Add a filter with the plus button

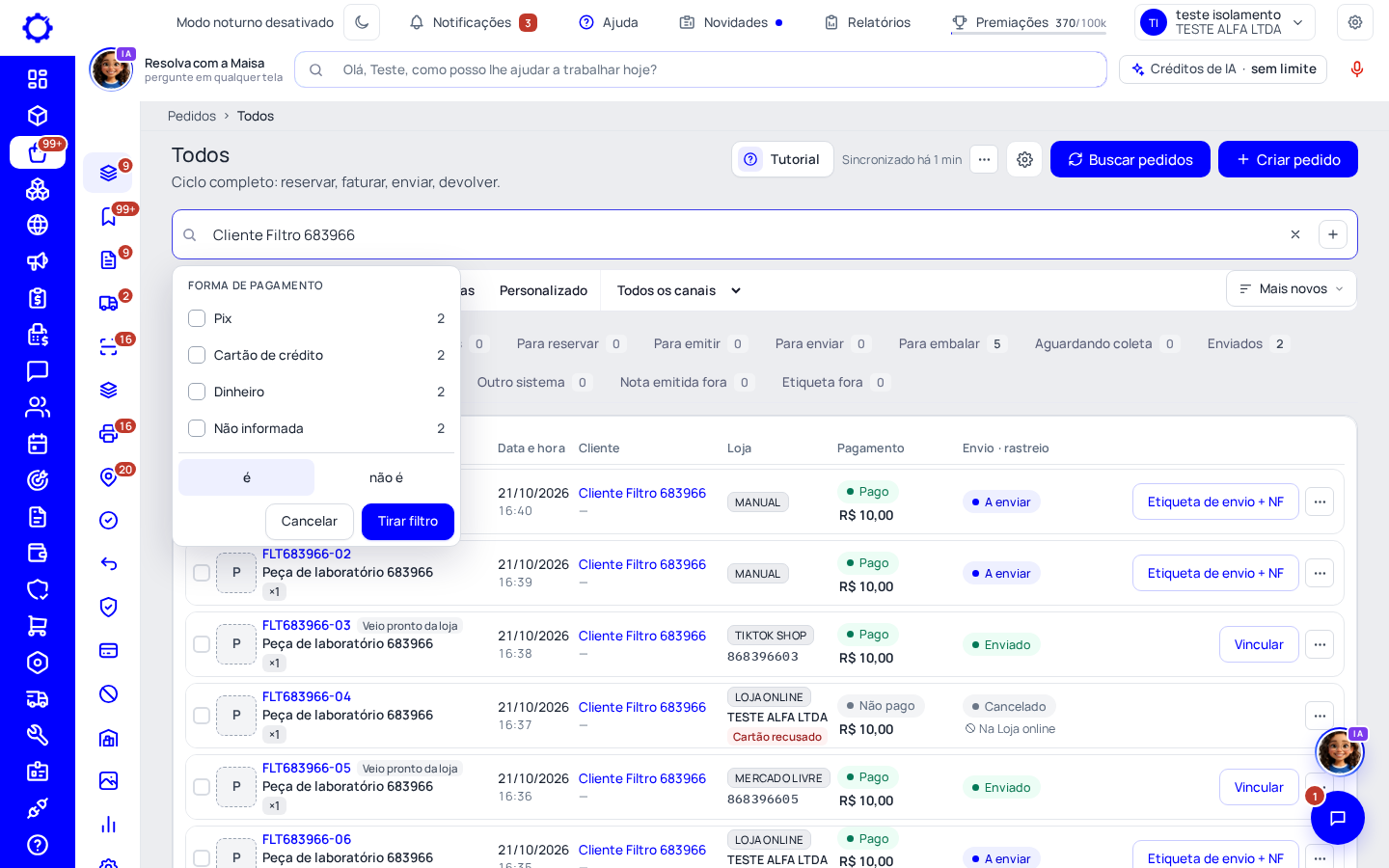1333,234
